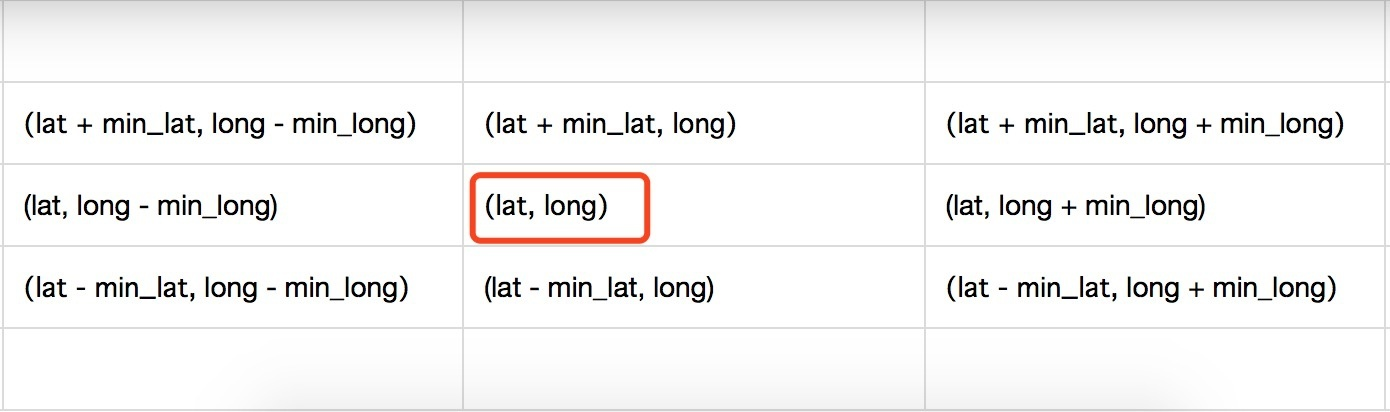This screenshot has height=412, width=1390.
Task: Select empty cell below "(lat - min_lat, long - min_long)"
Action: pos(231,368)
